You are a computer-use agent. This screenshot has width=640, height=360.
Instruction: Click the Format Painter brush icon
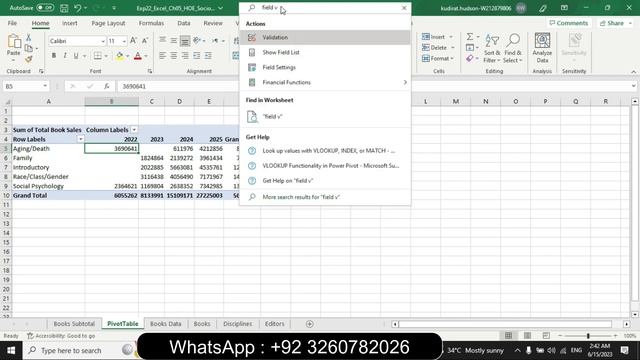click(29, 60)
